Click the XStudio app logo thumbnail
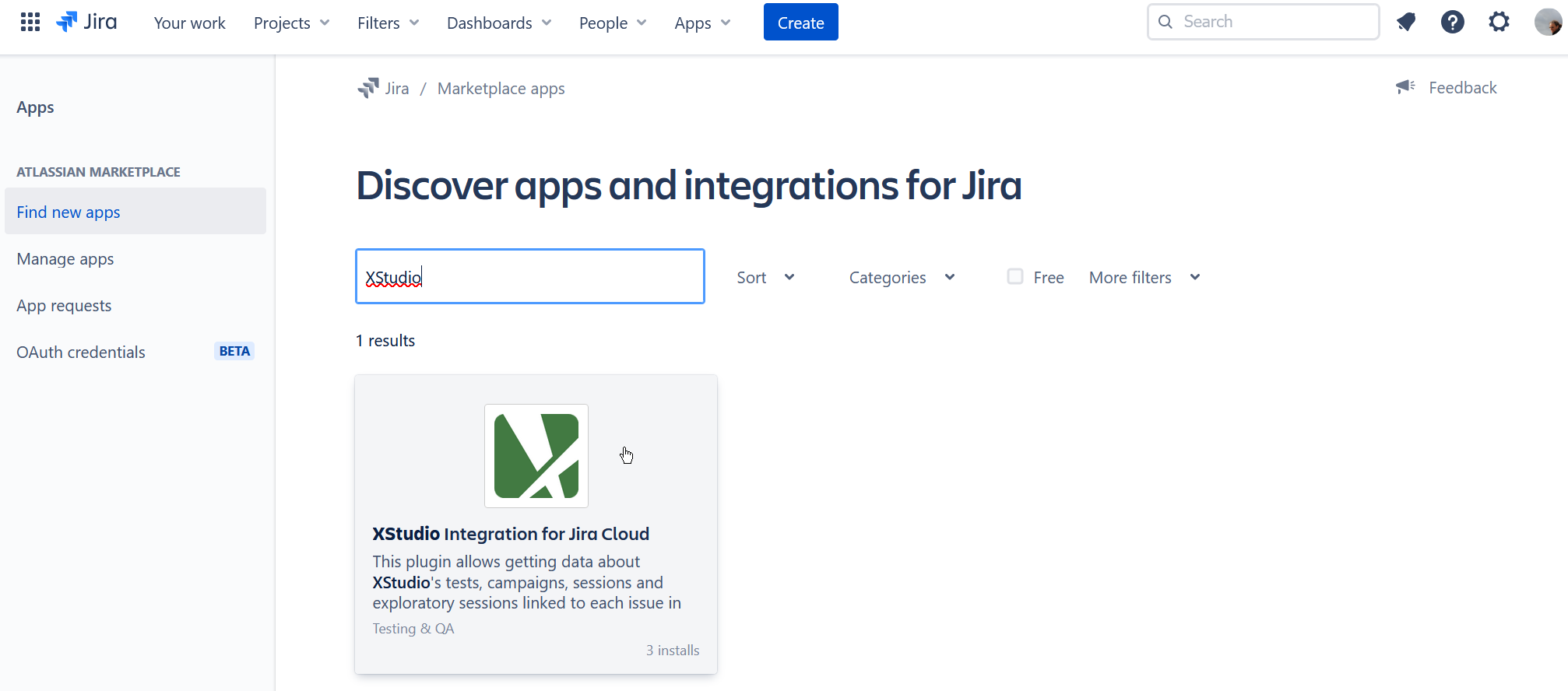Screen dimensions: 1568x691 536,456
